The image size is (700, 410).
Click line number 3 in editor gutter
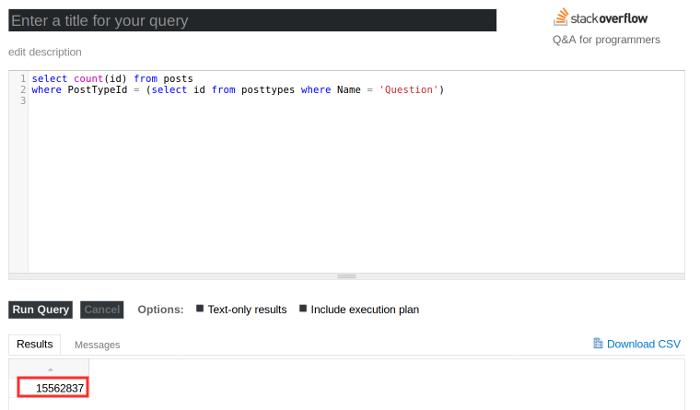(23, 100)
